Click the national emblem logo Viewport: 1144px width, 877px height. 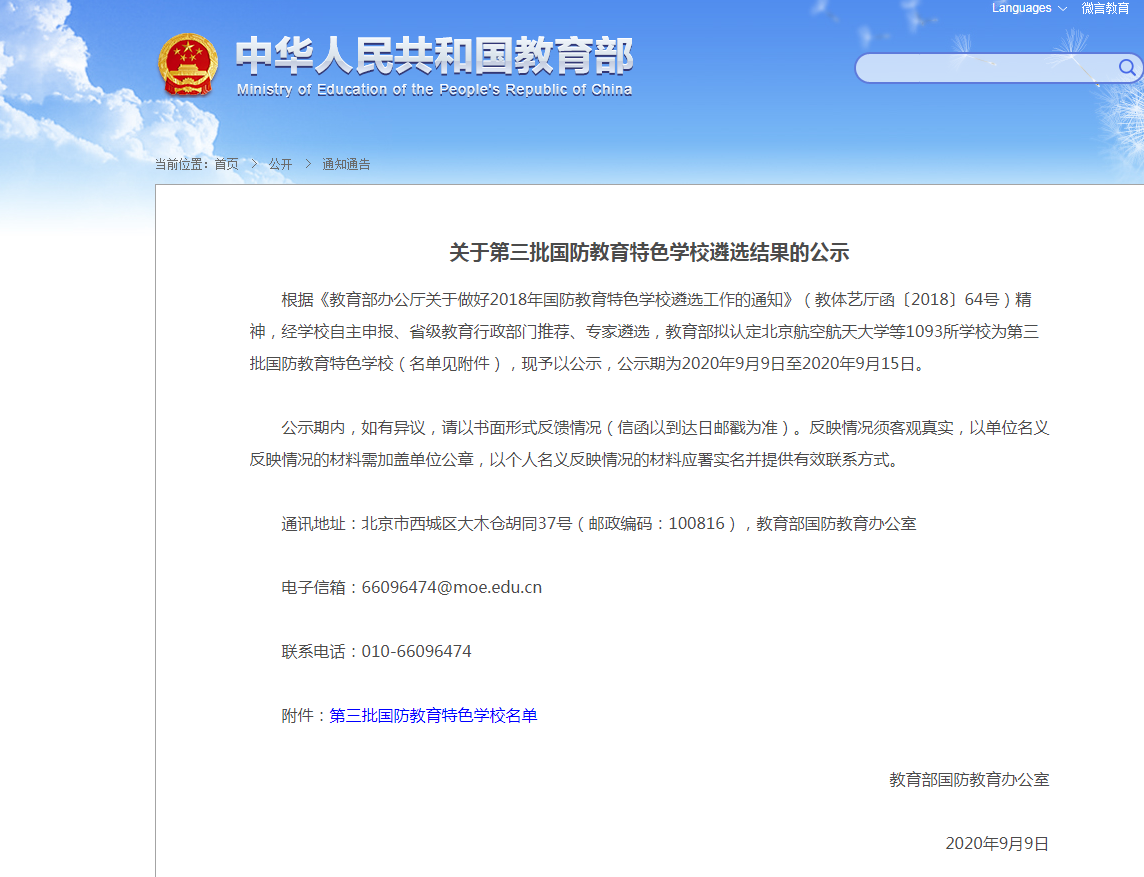click(x=187, y=64)
